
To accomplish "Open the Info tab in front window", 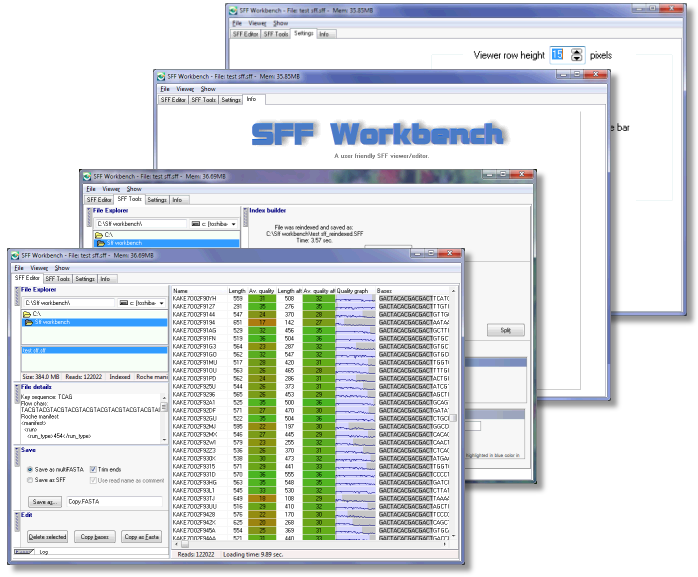I will 106,279.
